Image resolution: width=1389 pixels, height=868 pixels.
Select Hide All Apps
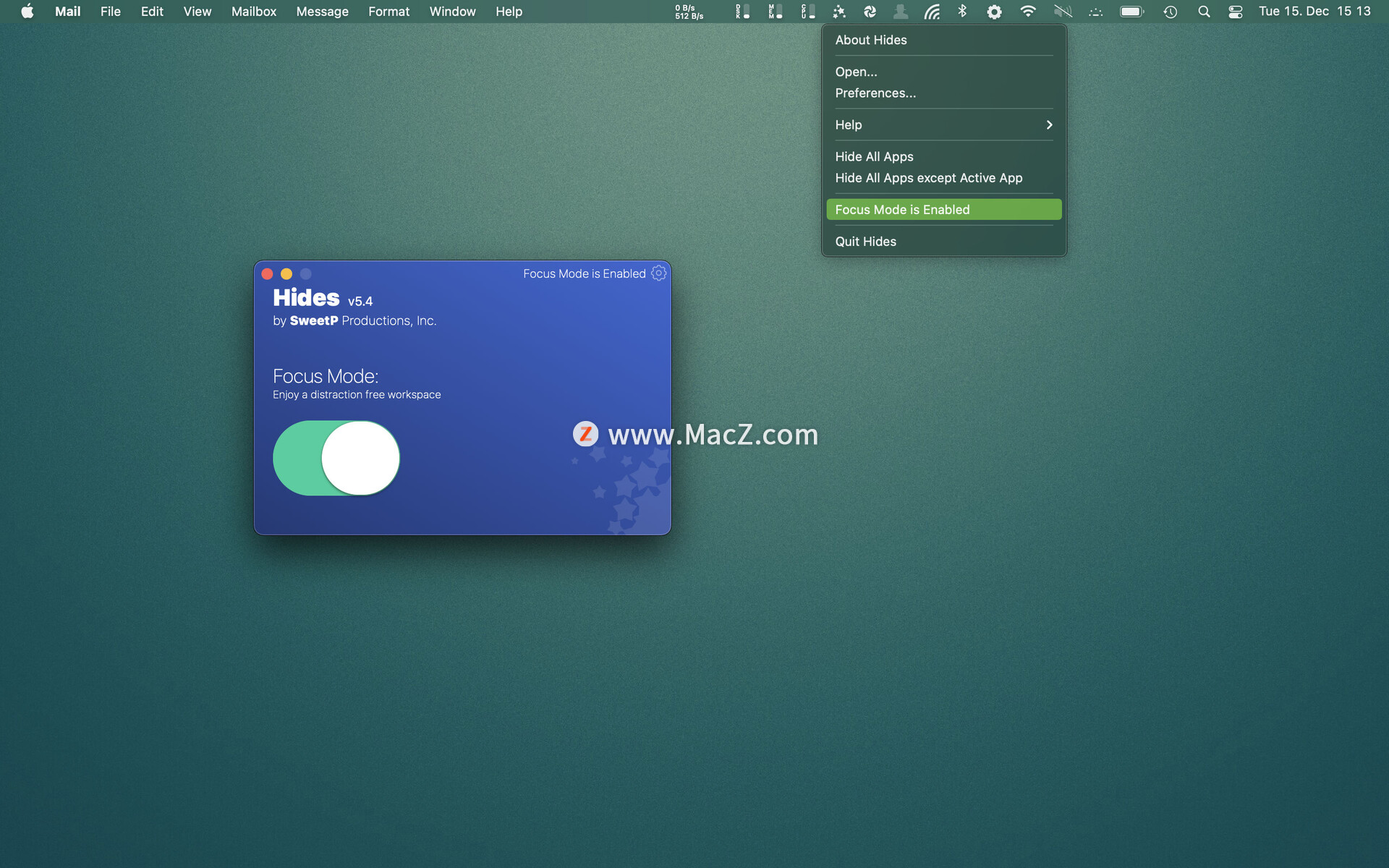point(943,156)
